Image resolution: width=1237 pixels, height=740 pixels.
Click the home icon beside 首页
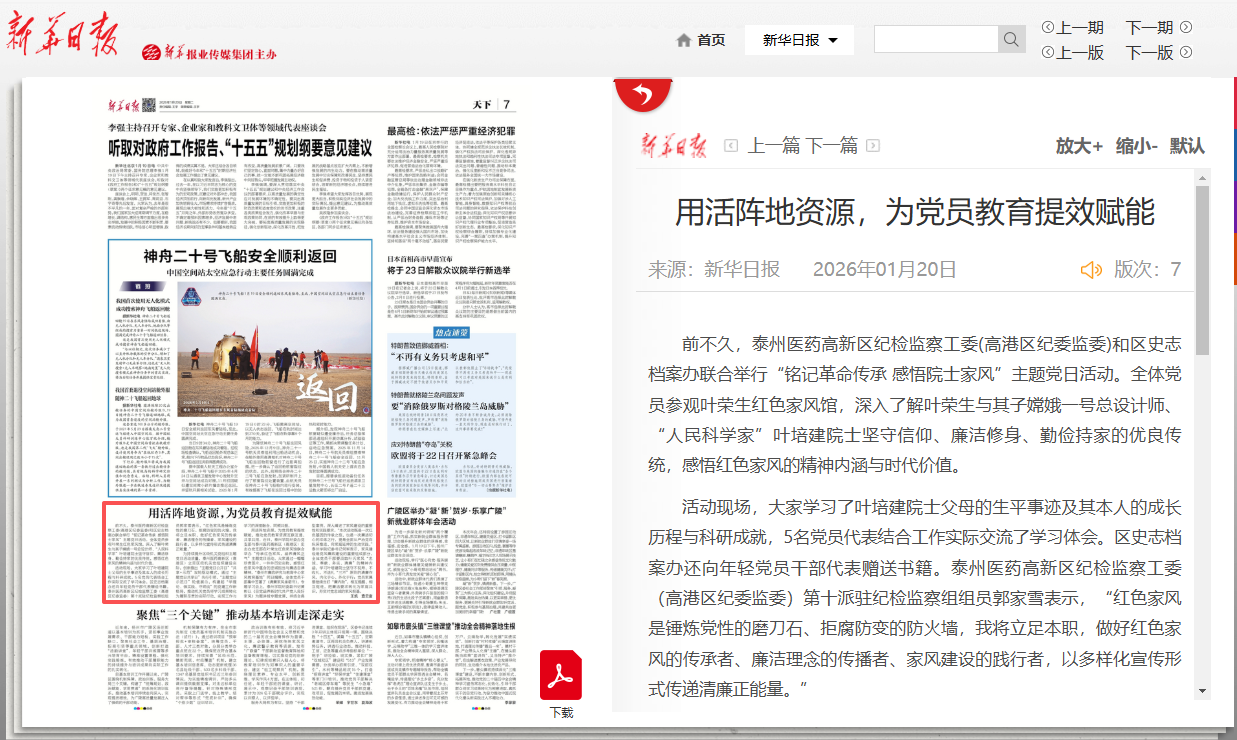click(684, 40)
